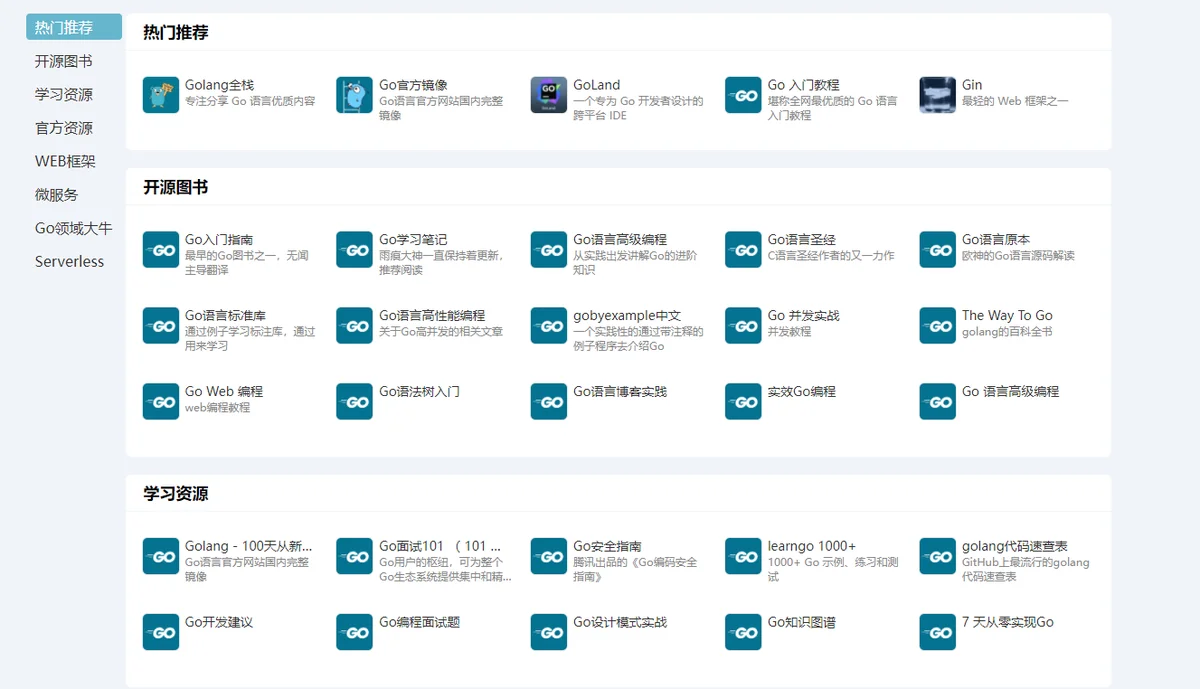1200x689 pixels.
Task: Click the Go 入门教程 logo icon
Action: (743, 95)
